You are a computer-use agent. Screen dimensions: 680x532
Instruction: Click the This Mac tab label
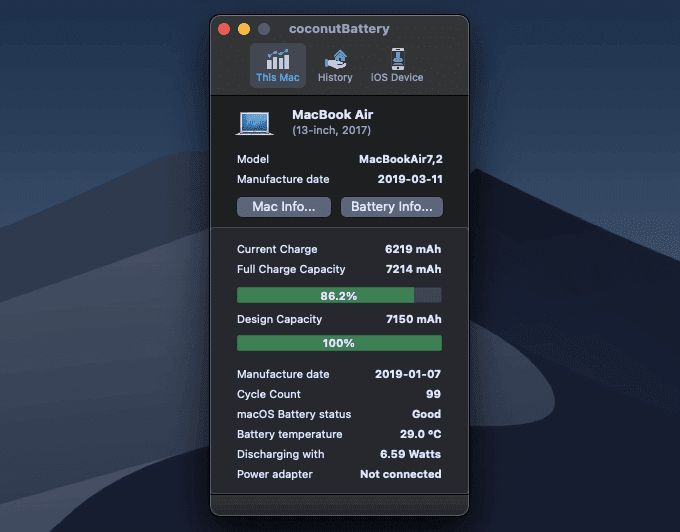coord(278,78)
